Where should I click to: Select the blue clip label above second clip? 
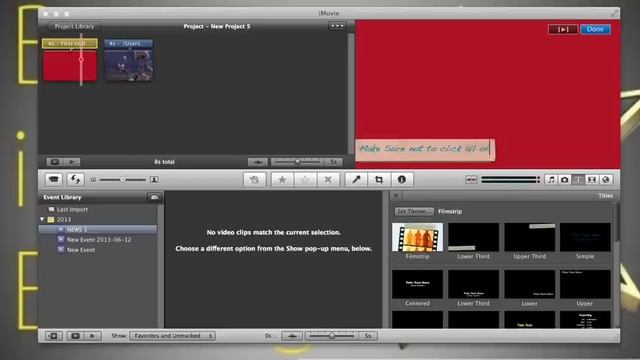pos(129,43)
